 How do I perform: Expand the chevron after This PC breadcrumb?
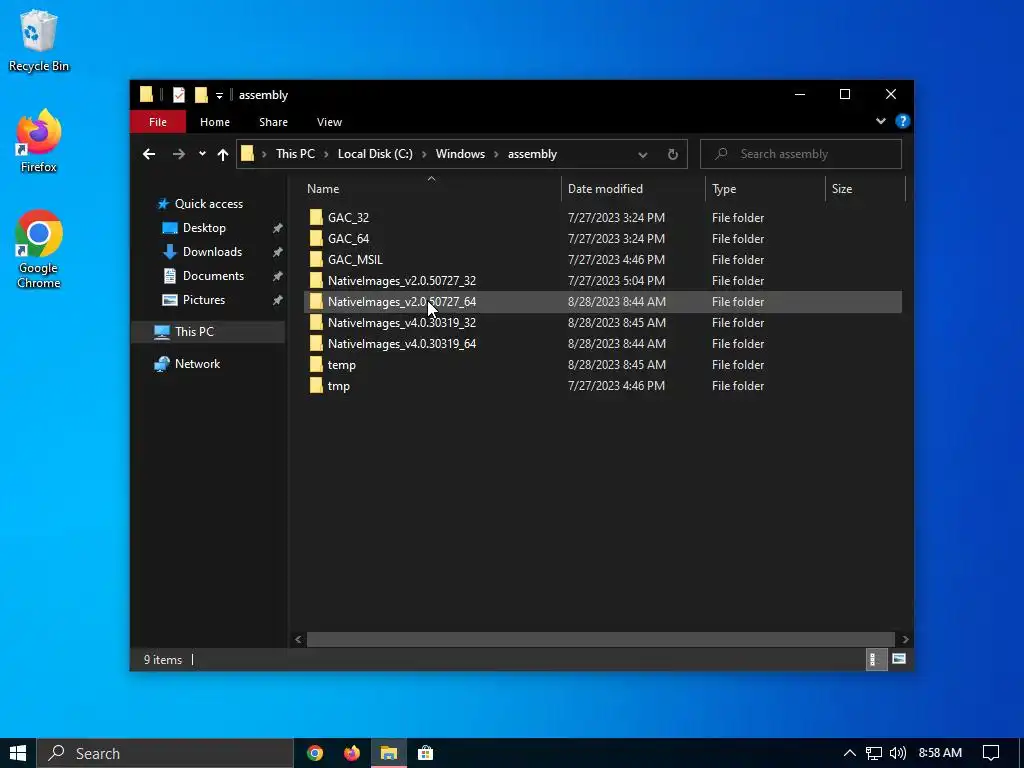pyautogui.click(x=326, y=154)
